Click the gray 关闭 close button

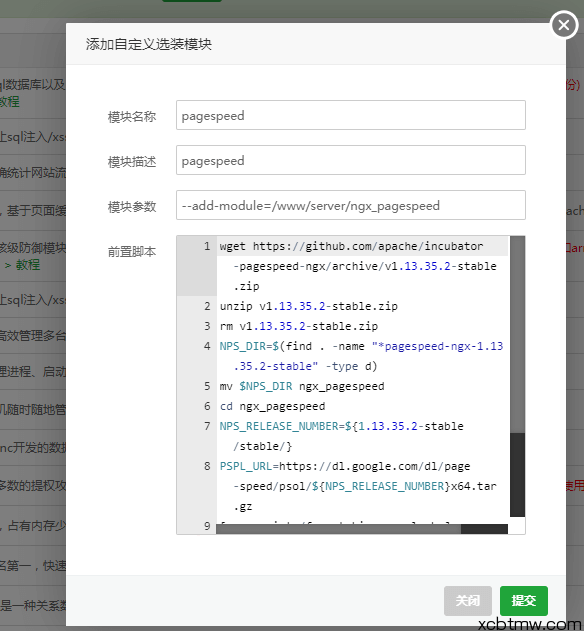pos(468,601)
